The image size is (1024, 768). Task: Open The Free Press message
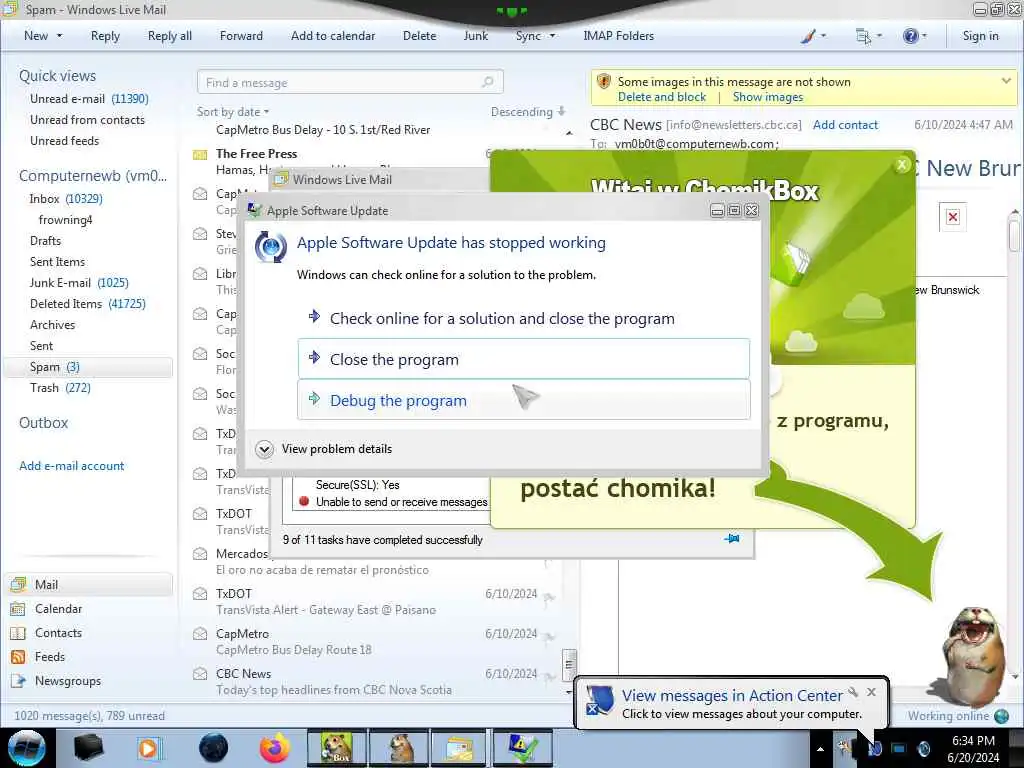(256, 154)
